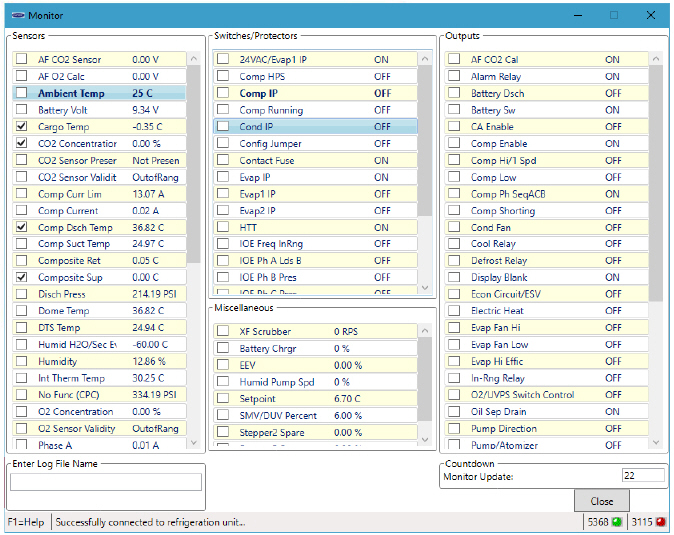Select the Econ Circuit/ESV row
The image size is (674, 535).
[x=546, y=294]
